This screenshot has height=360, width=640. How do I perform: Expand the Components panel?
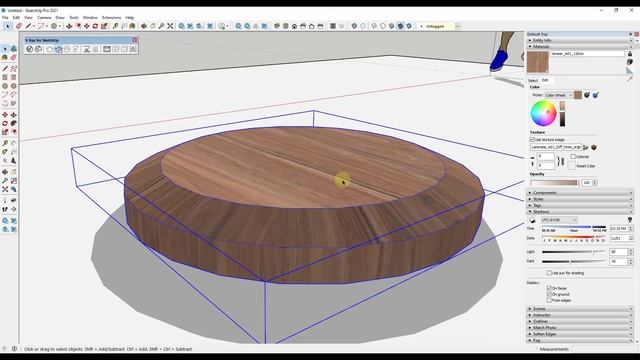(580, 193)
